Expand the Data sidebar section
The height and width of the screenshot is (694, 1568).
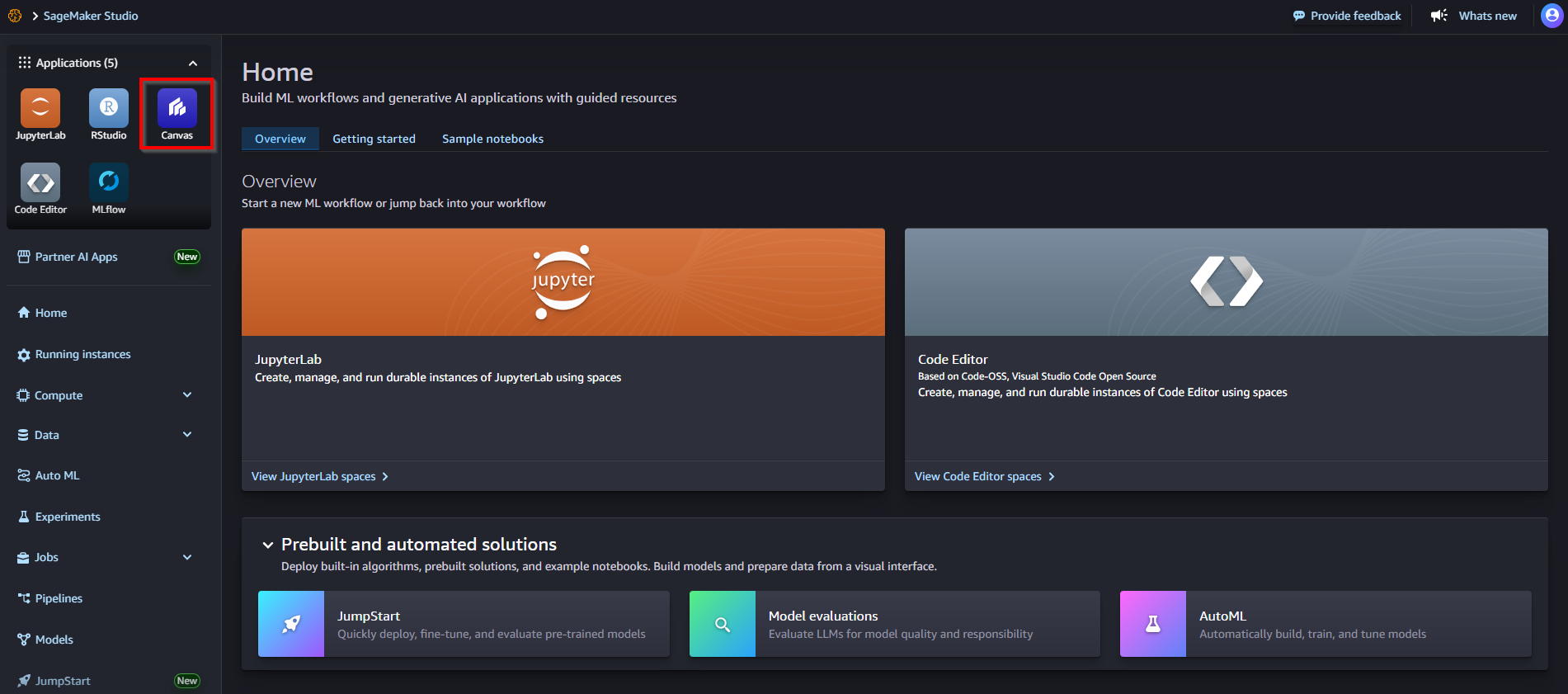point(187,435)
